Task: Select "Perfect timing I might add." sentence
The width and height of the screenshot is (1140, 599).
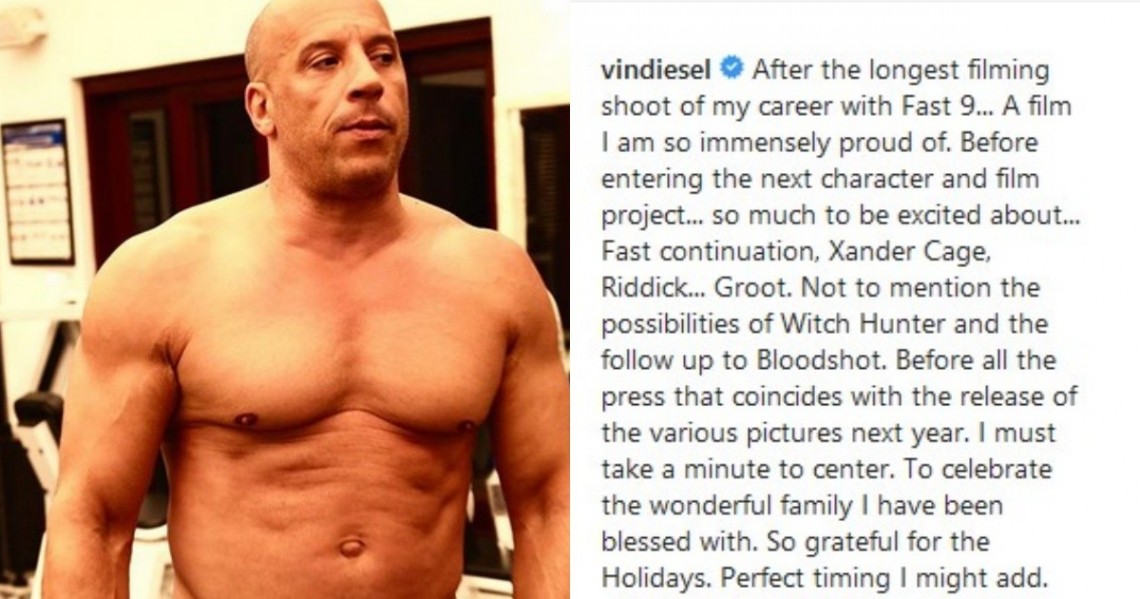Action: coord(885,579)
